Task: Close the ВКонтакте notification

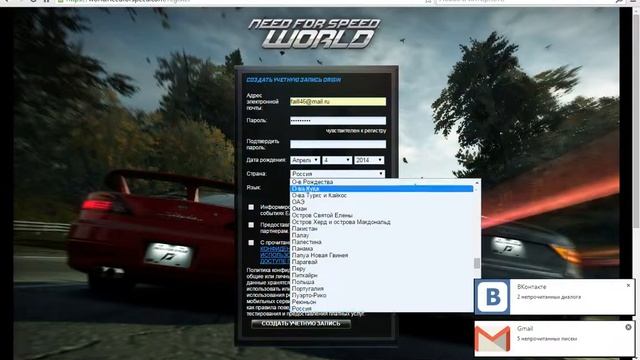Action: (x=628, y=285)
